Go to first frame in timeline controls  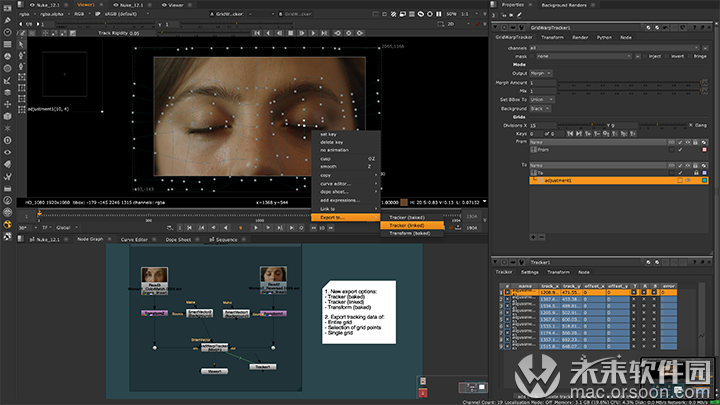[189, 228]
